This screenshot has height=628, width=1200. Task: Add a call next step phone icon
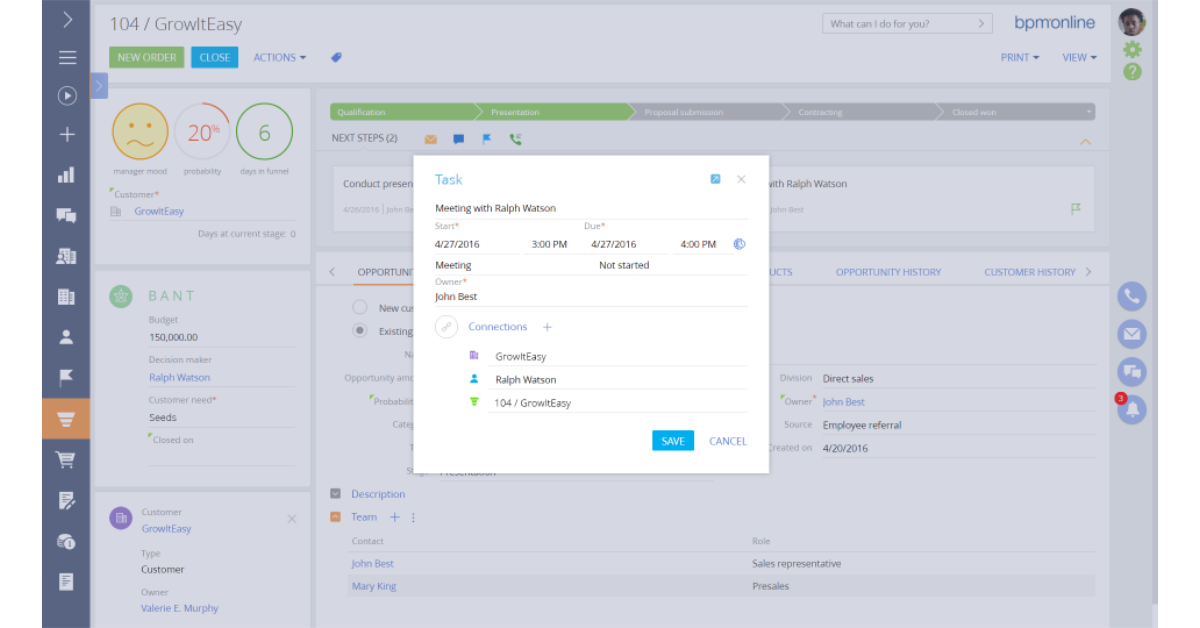coord(515,139)
